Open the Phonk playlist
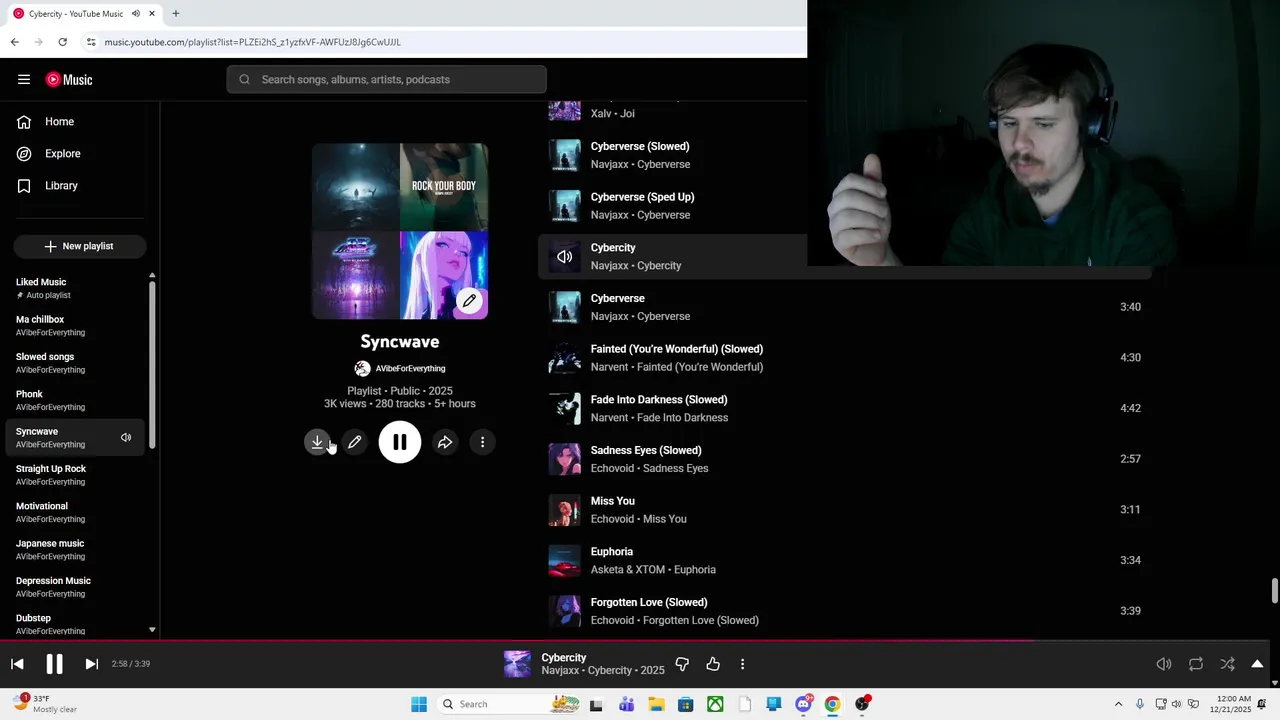 76,400
